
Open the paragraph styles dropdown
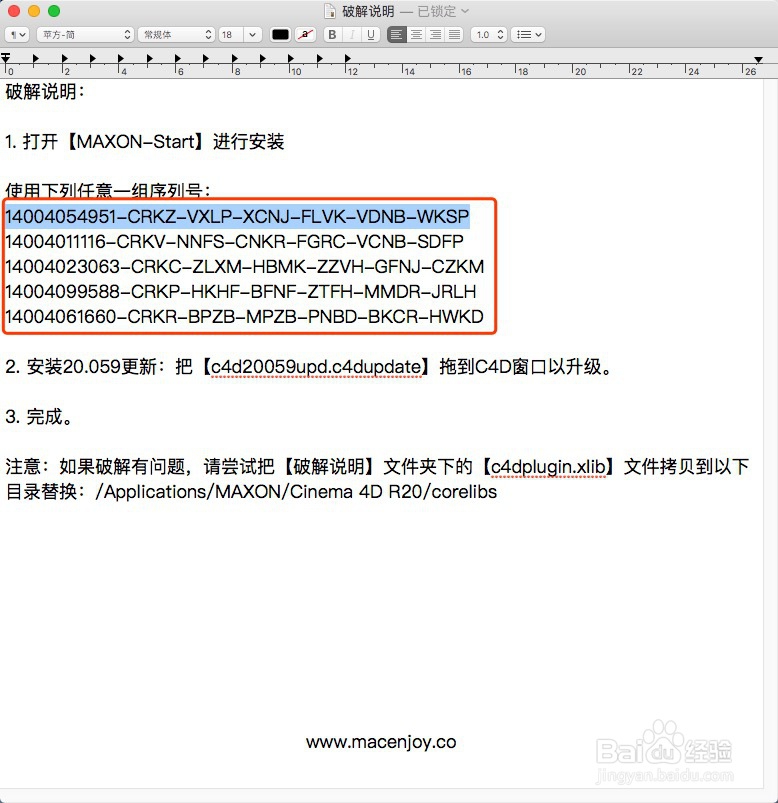click(x=17, y=34)
